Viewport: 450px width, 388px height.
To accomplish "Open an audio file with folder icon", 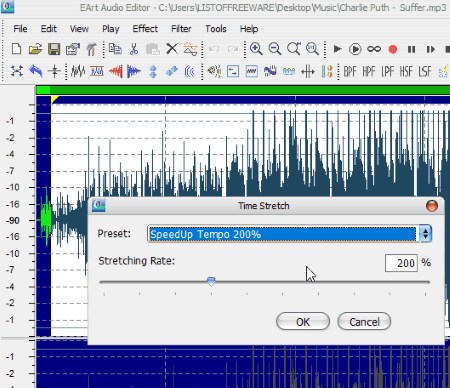I will 35,49.
